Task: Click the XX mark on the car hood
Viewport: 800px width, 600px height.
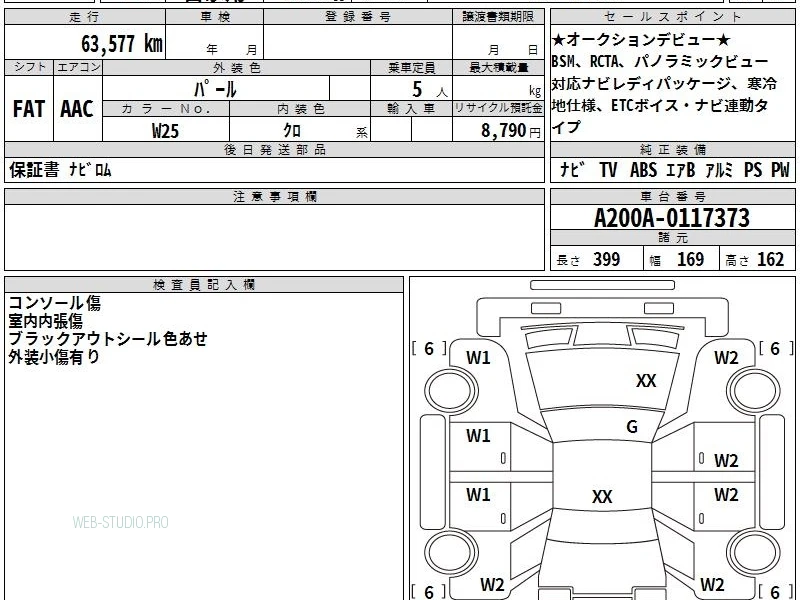Action: tap(646, 381)
